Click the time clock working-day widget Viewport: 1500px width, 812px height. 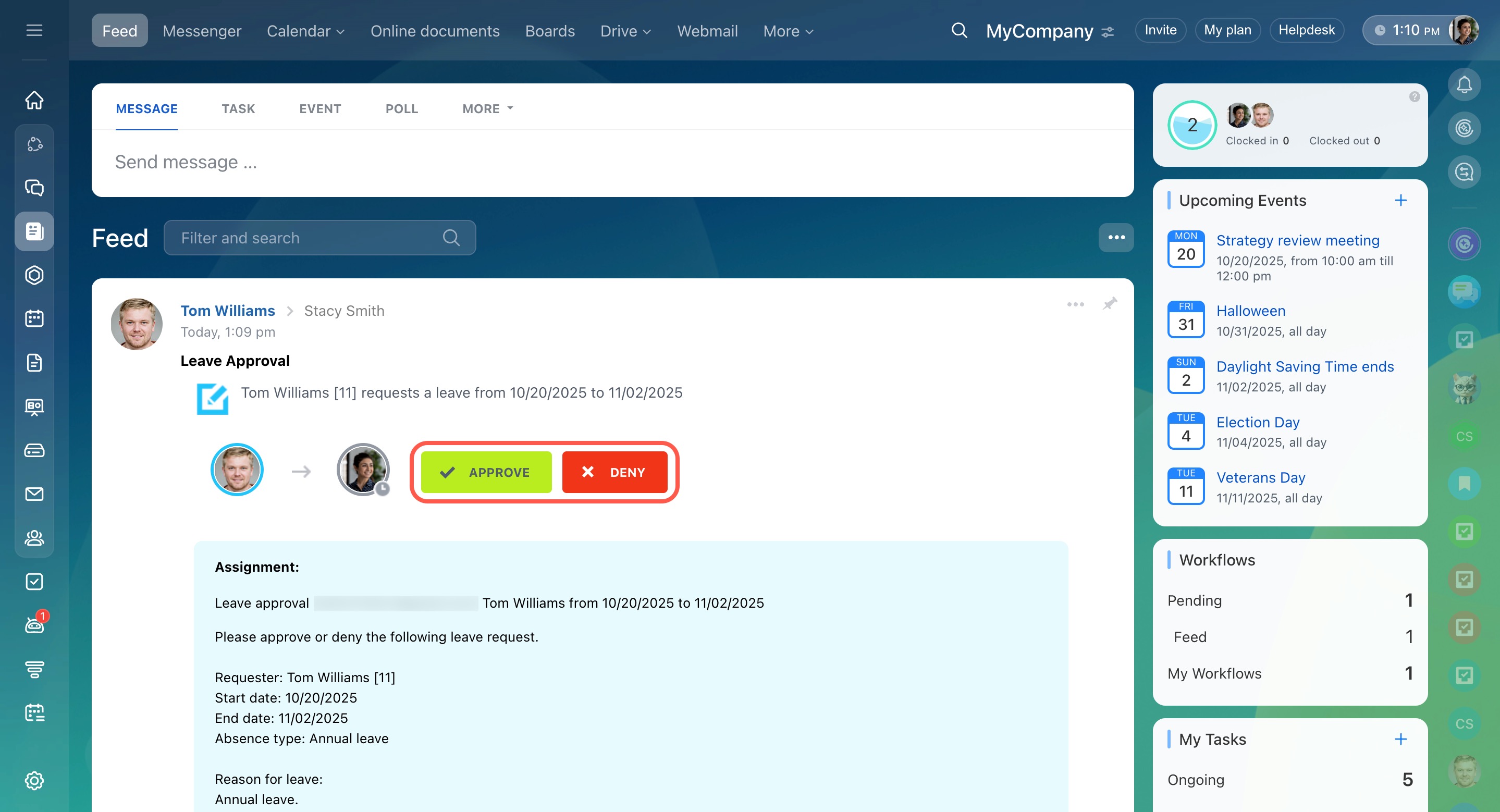tap(1406, 30)
